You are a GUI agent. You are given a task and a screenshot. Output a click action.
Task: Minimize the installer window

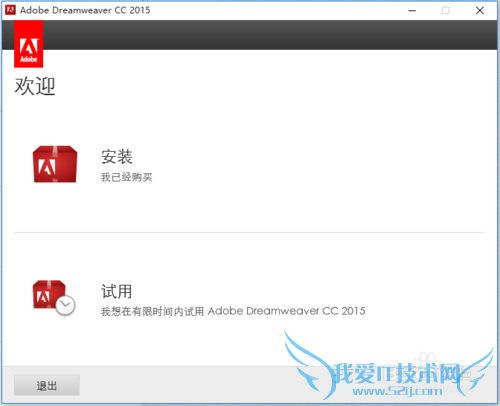point(412,10)
